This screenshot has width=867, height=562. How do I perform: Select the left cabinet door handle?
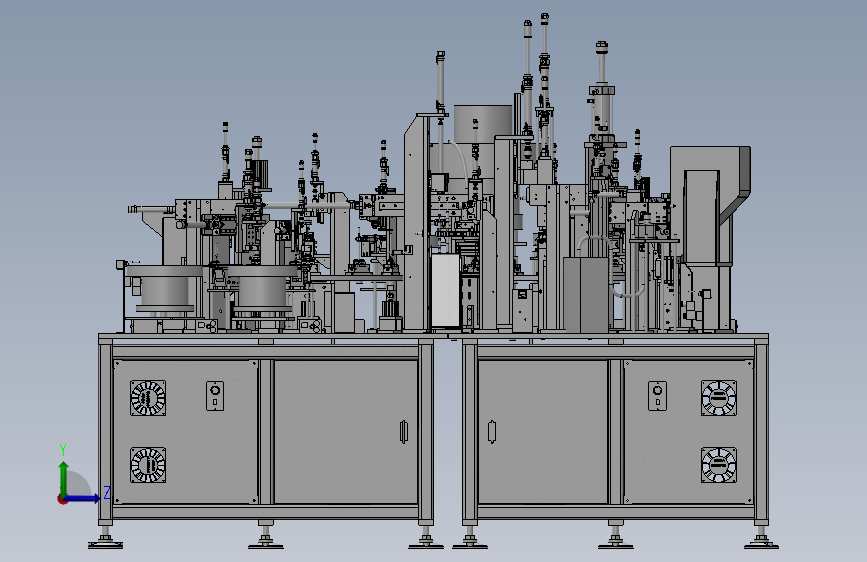point(404,432)
